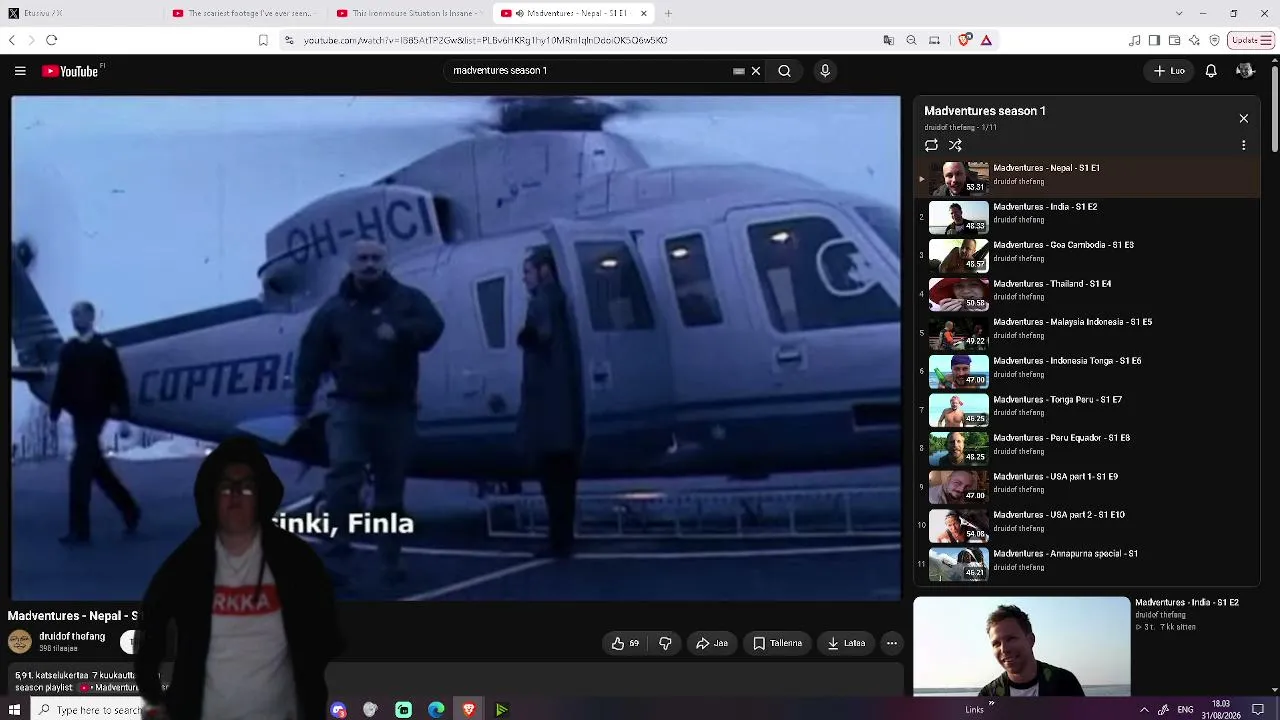Focus the YouTube search field
Image resolution: width=1280 pixels, height=720 pixels.
click(590, 71)
